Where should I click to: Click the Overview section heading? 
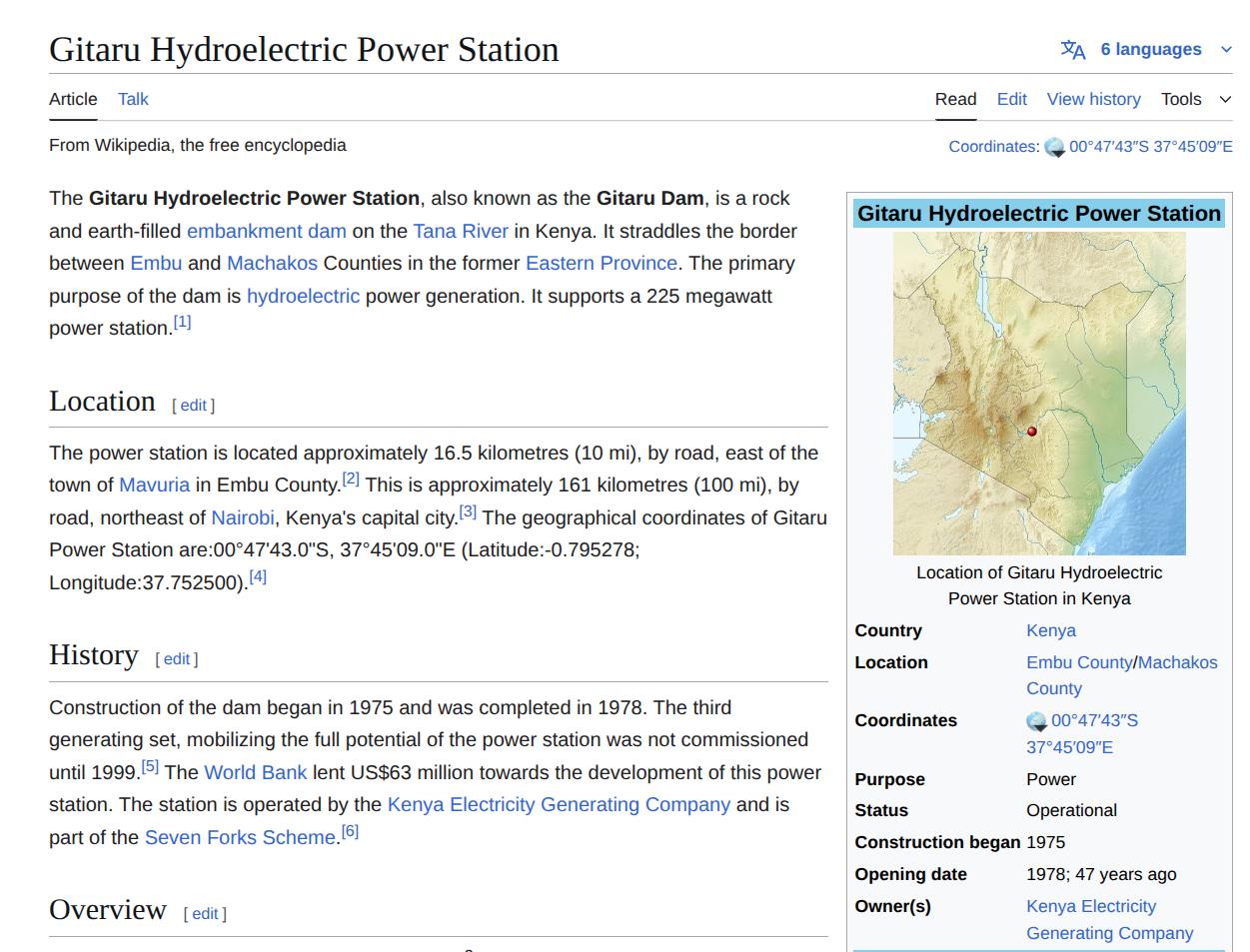108,910
